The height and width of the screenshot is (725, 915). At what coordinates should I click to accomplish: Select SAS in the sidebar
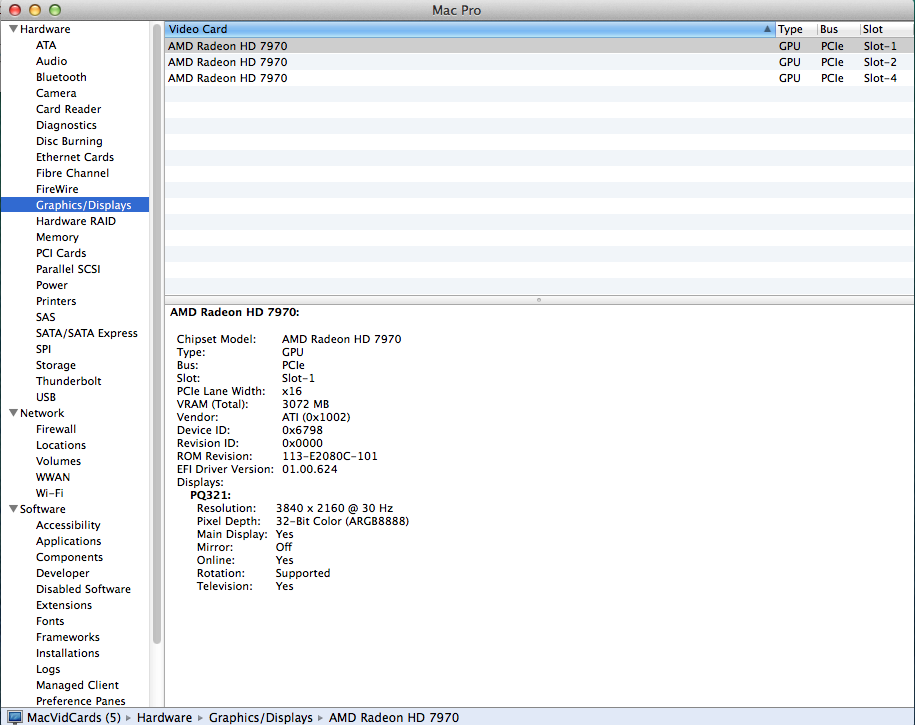[46, 317]
